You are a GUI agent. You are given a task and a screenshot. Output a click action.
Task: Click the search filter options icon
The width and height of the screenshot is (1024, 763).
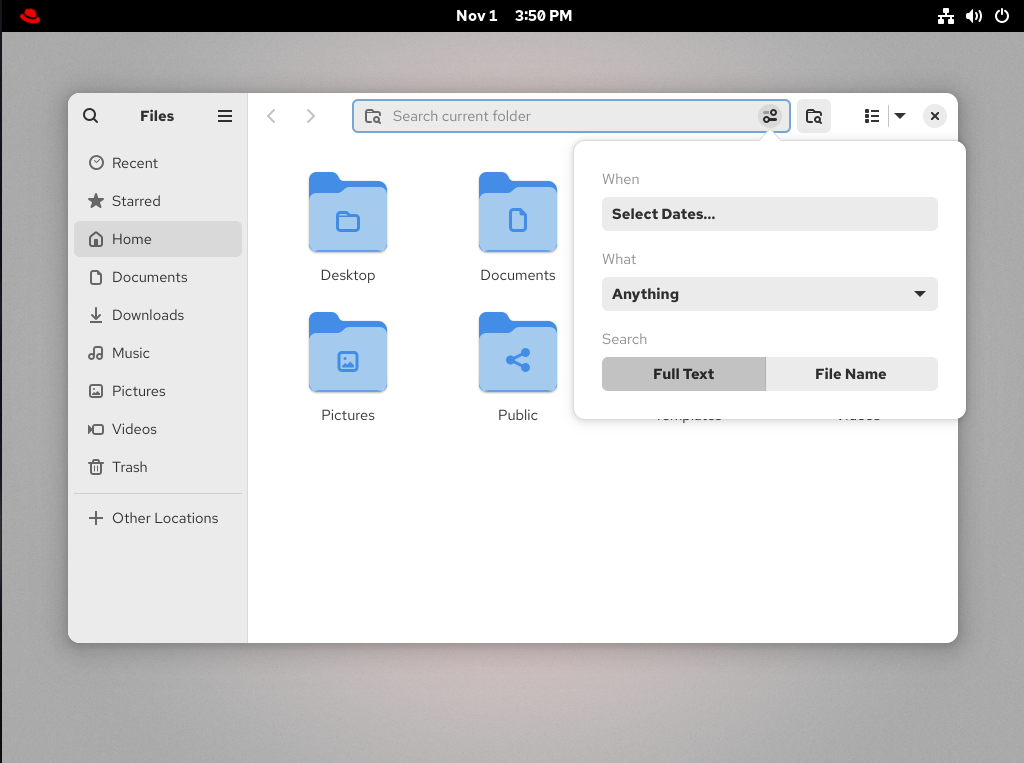point(769,116)
